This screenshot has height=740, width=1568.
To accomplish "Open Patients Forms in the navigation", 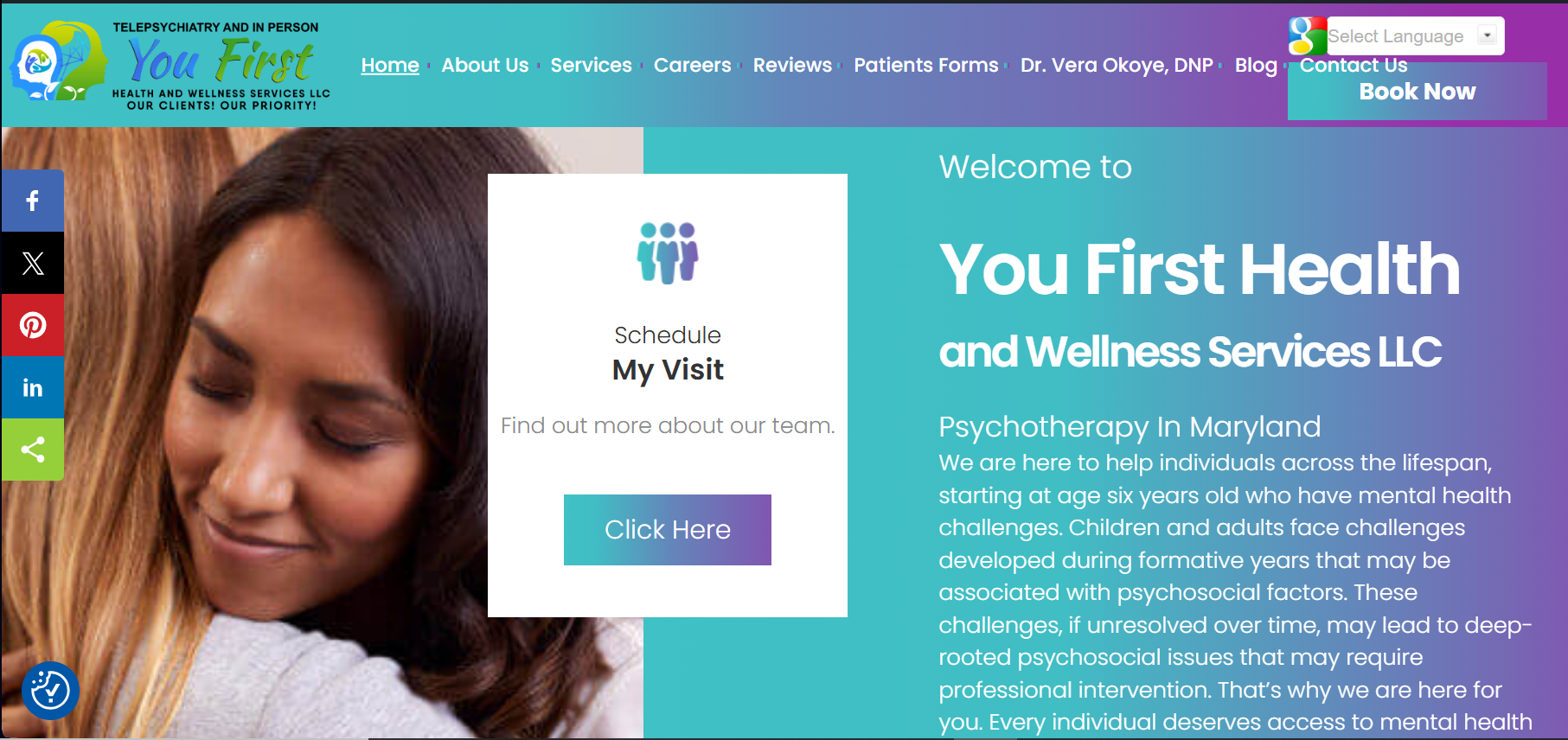I will pos(925,65).
